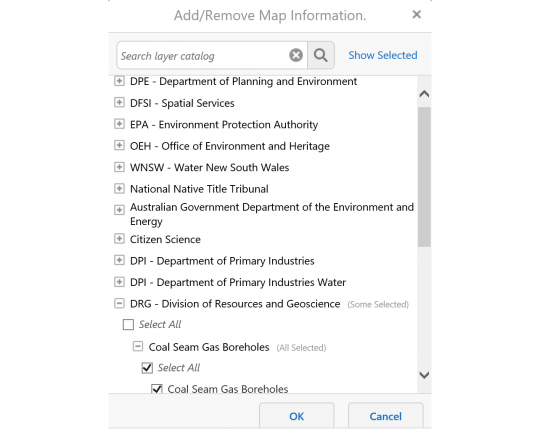The height and width of the screenshot is (429, 540).
Task: Collapse the Coal Seam Gas Boreholes subgroup
Action: point(138,346)
